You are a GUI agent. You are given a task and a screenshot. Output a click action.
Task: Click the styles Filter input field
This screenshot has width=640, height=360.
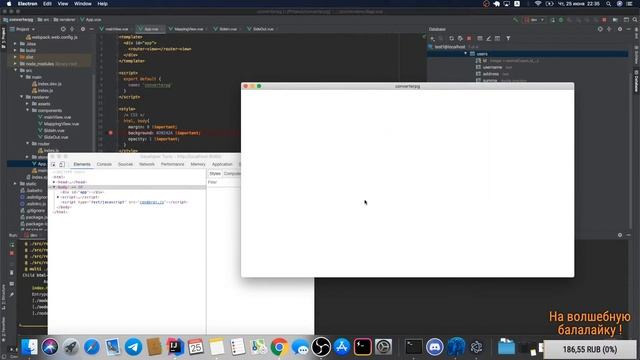(x=224, y=182)
